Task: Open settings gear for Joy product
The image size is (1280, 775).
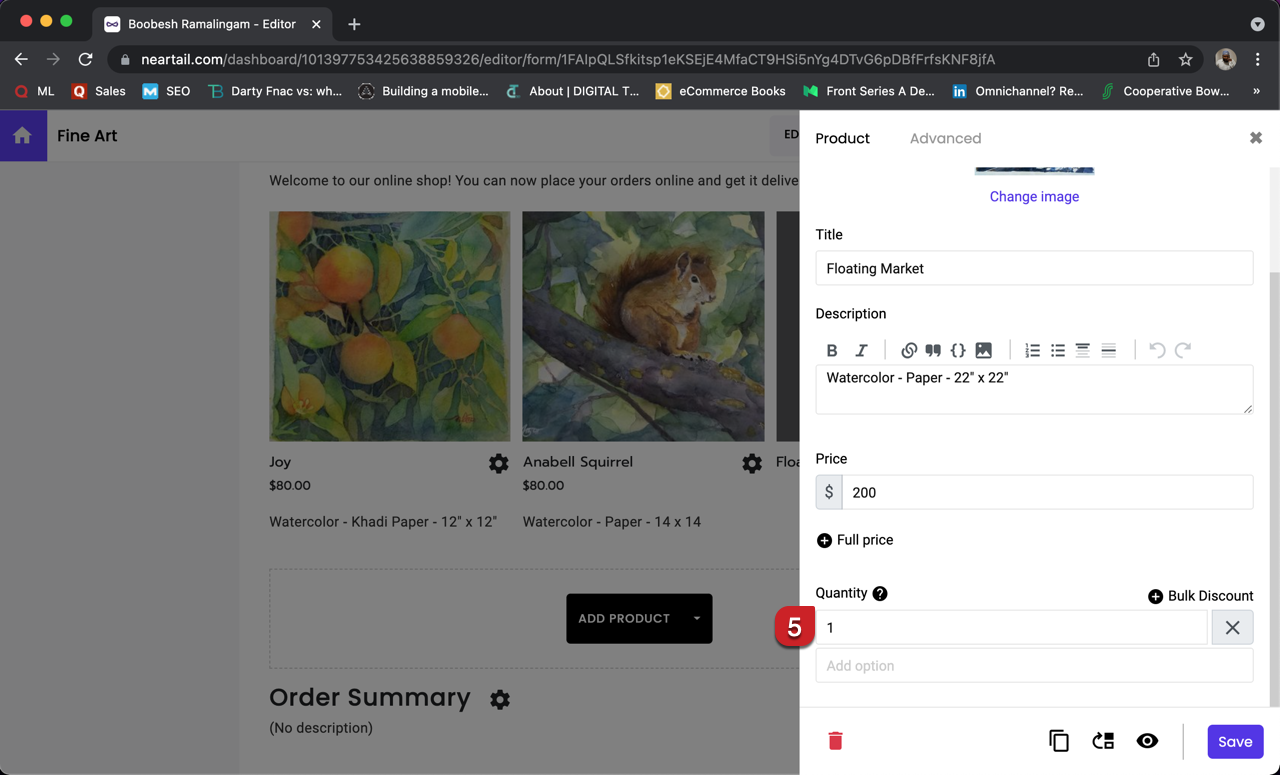Action: [498, 463]
